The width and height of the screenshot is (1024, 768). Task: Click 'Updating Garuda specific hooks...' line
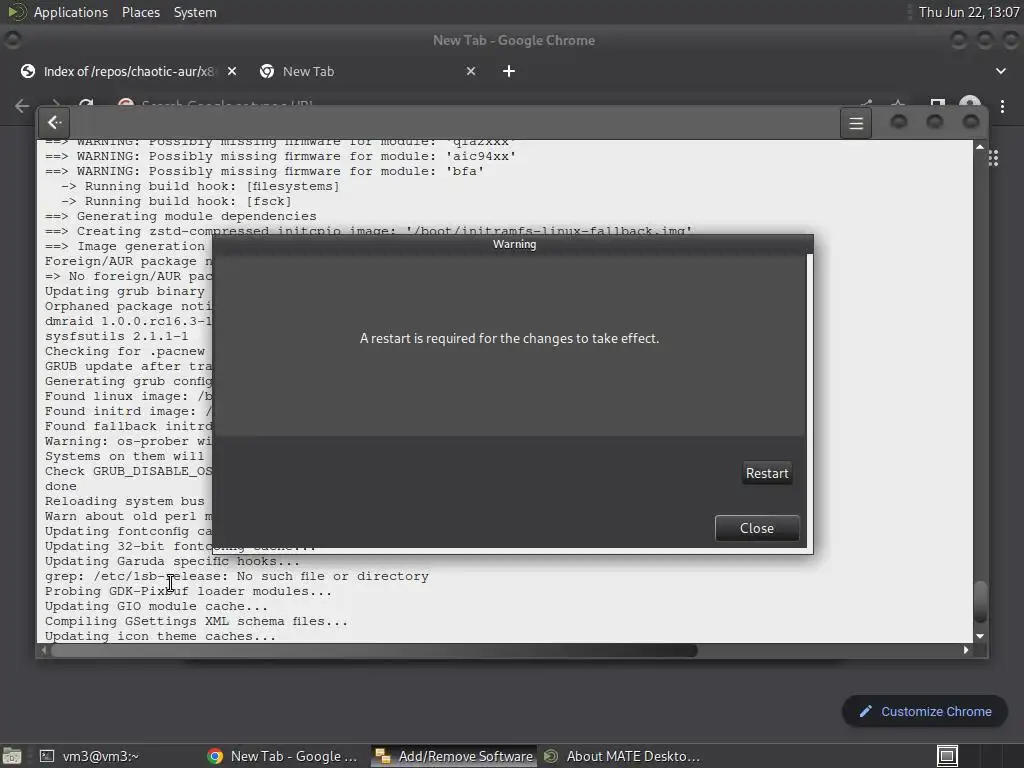click(172, 561)
